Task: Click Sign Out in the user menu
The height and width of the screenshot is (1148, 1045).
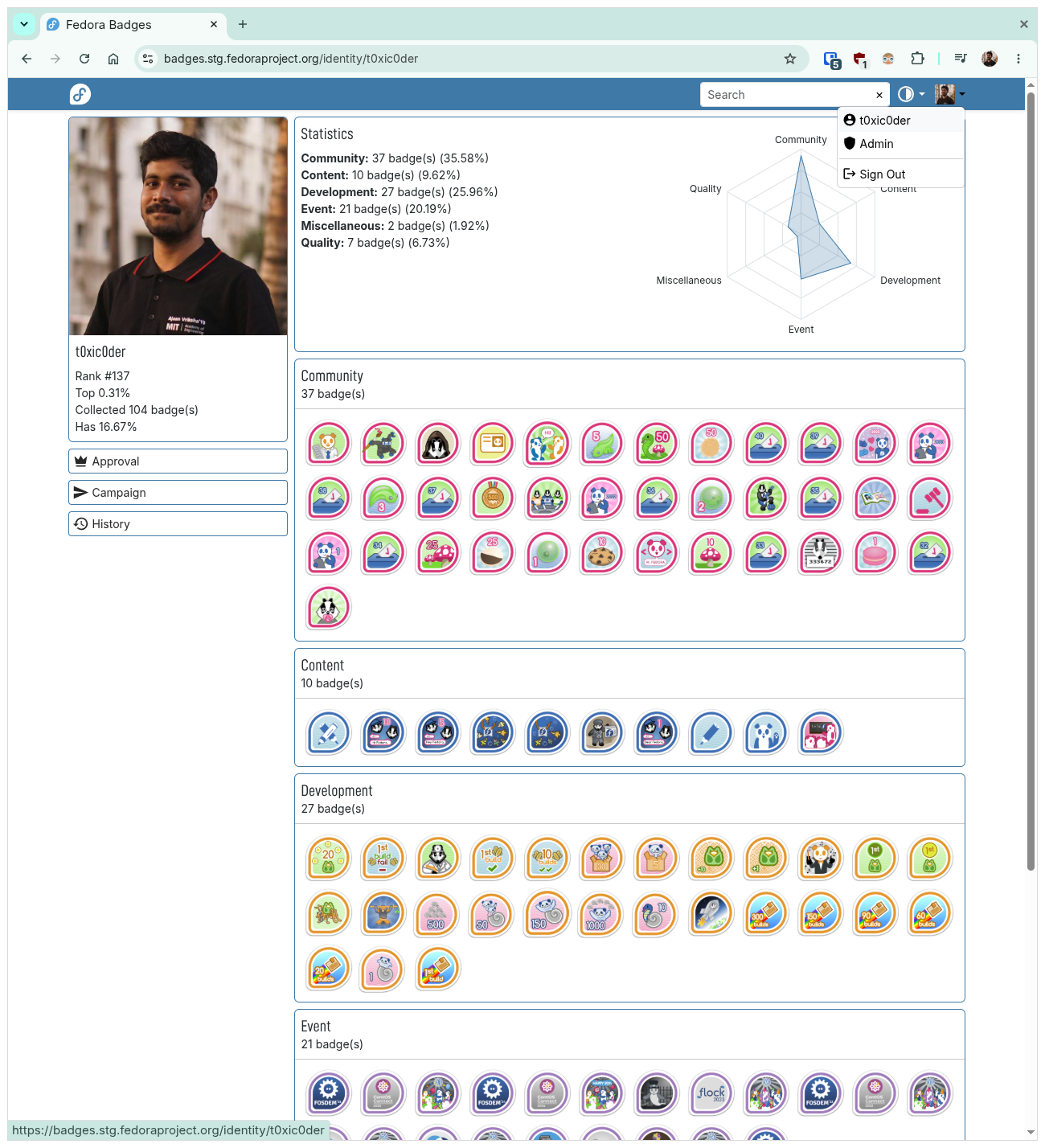Action: pyautogui.click(x=900, y=174)
